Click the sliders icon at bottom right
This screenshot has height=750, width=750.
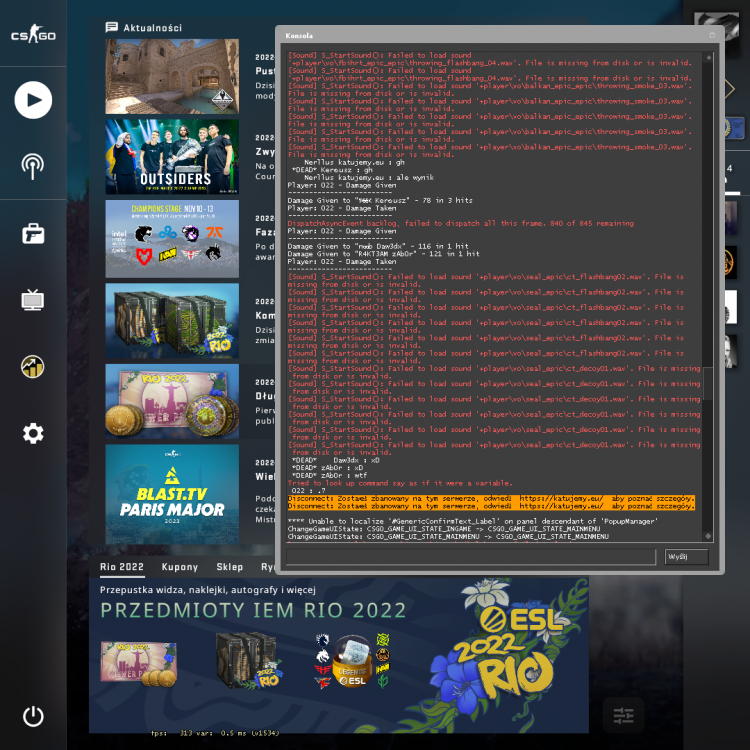[x=623, y=716]
